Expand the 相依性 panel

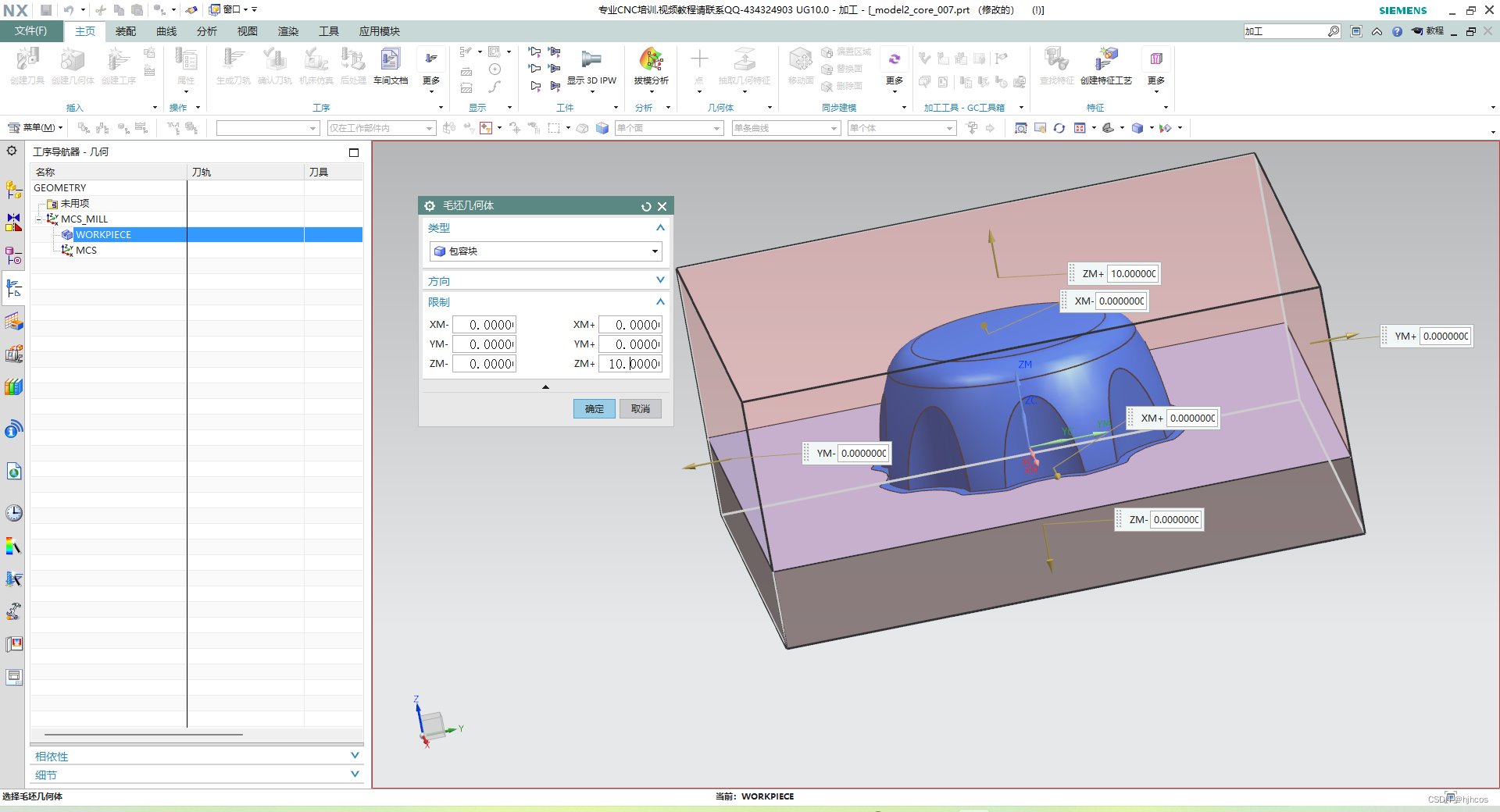(x=197, y=756)
